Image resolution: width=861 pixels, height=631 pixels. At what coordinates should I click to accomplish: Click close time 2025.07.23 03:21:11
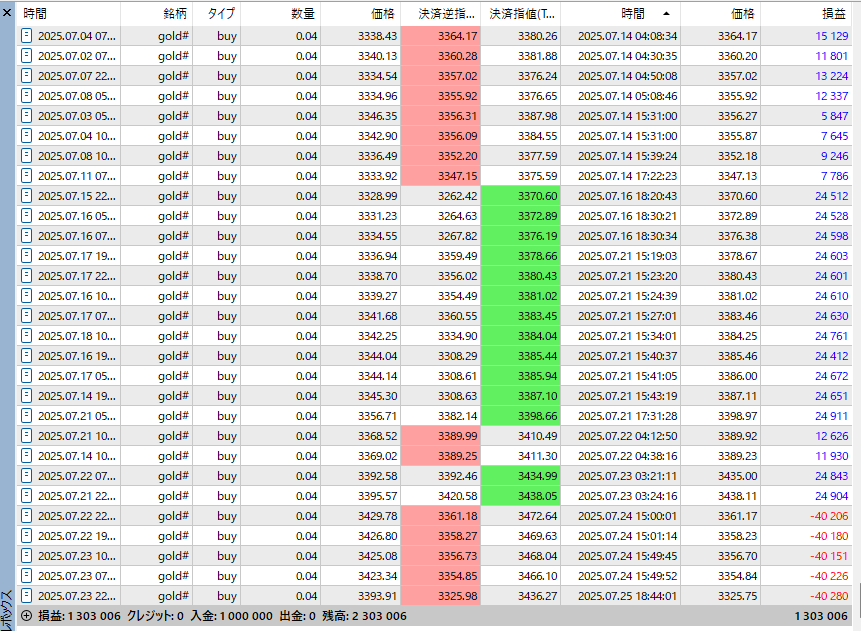point(627,476)
